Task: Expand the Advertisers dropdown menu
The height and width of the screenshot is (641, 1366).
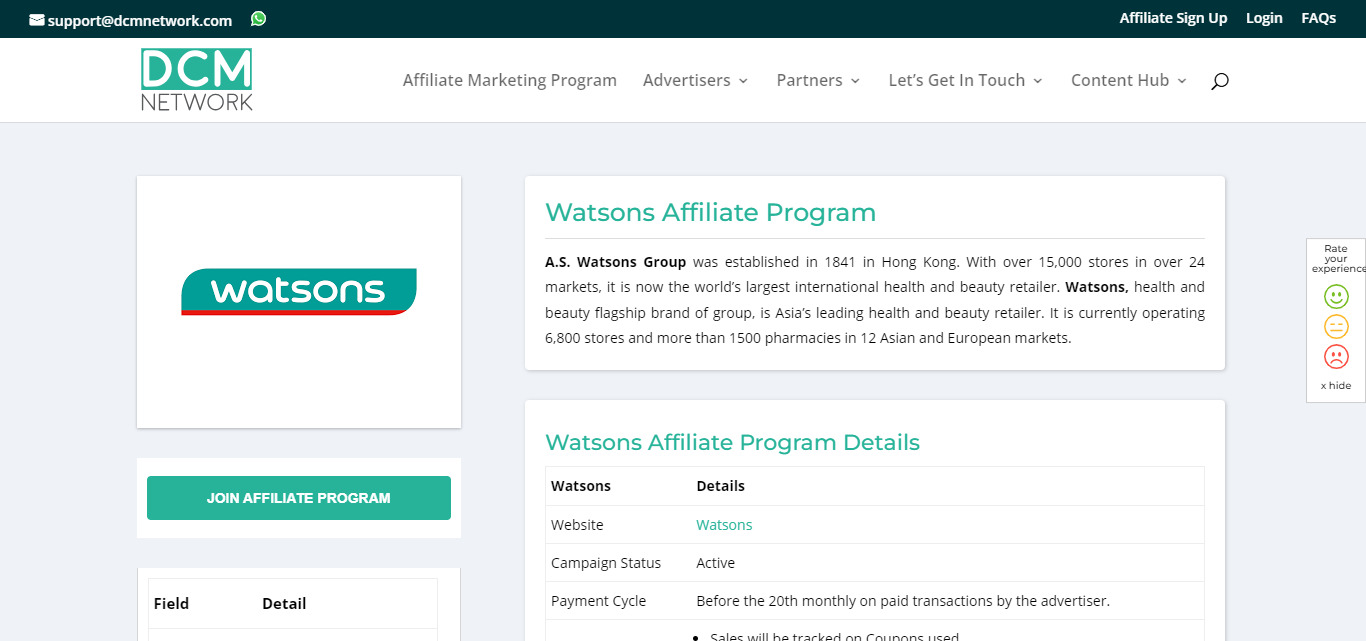Action: pyautogui.click(x=688, y=80)
